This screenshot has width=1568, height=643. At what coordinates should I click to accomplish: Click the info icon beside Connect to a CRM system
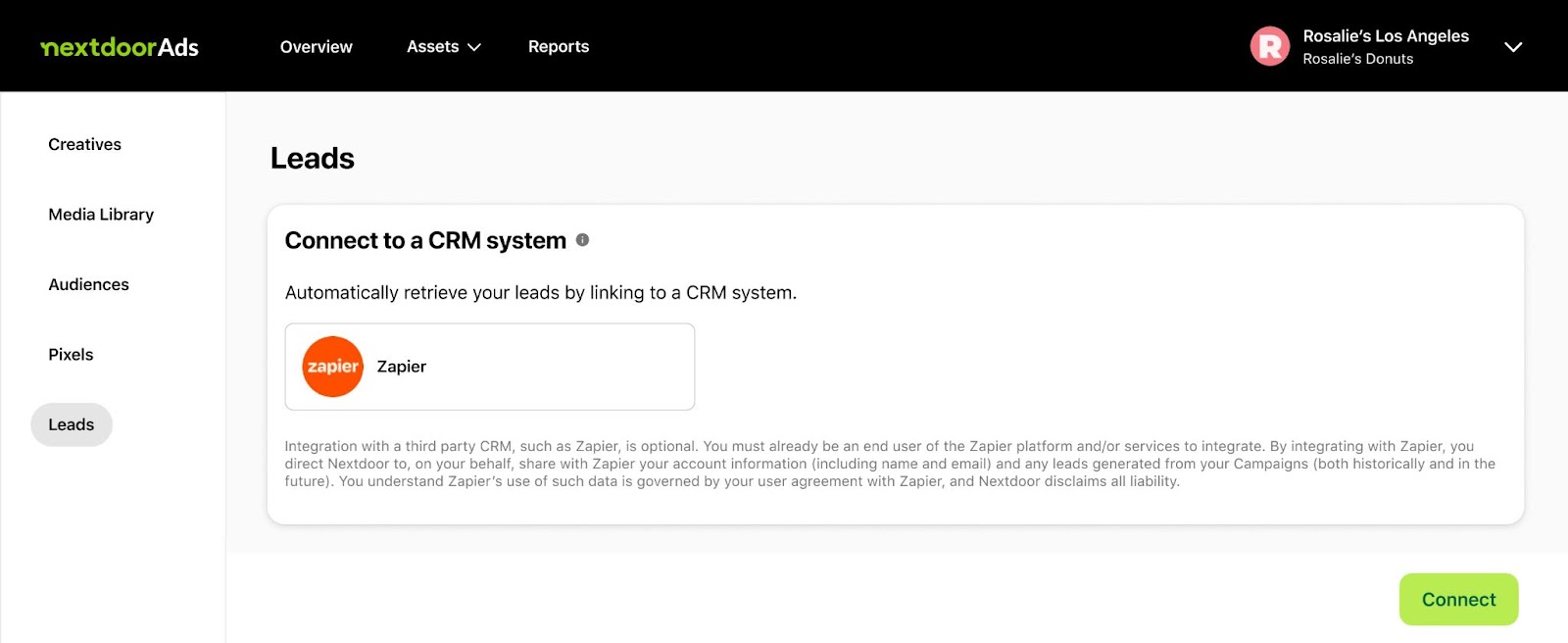pyautogui.click(x=582, y=240)
